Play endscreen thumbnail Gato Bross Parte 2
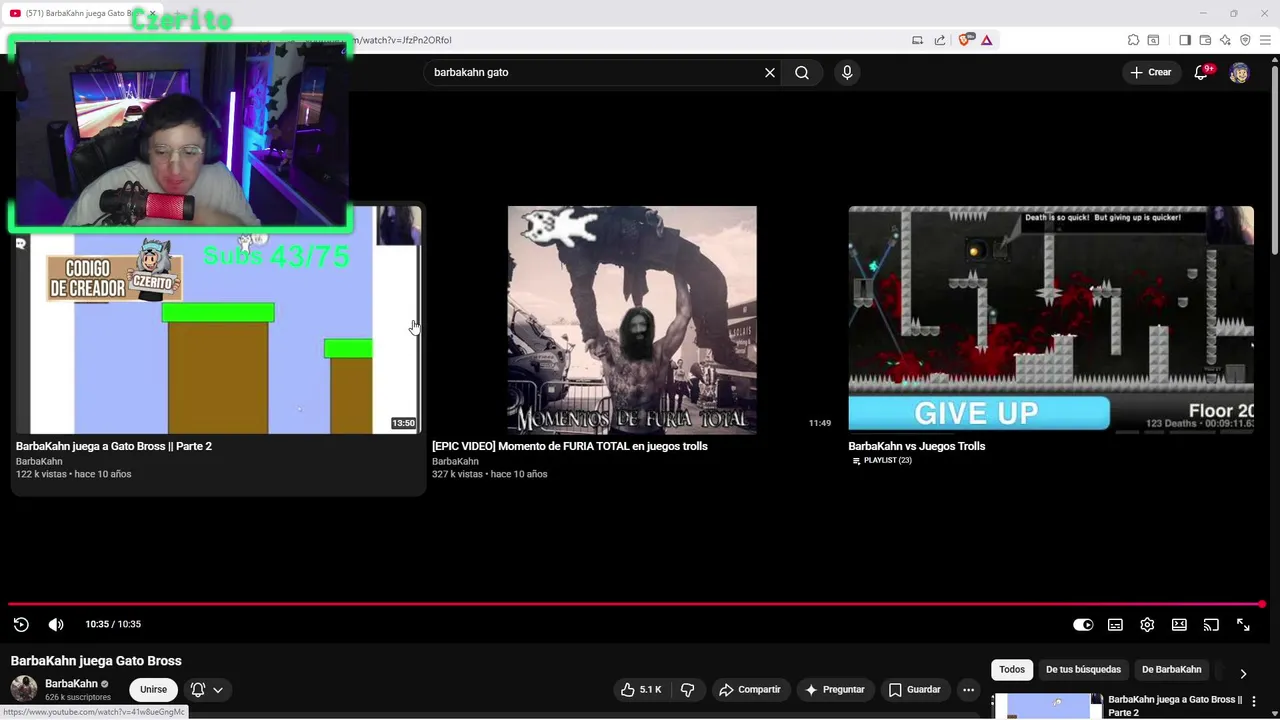 pyautogui.click(x=218, y=320)
